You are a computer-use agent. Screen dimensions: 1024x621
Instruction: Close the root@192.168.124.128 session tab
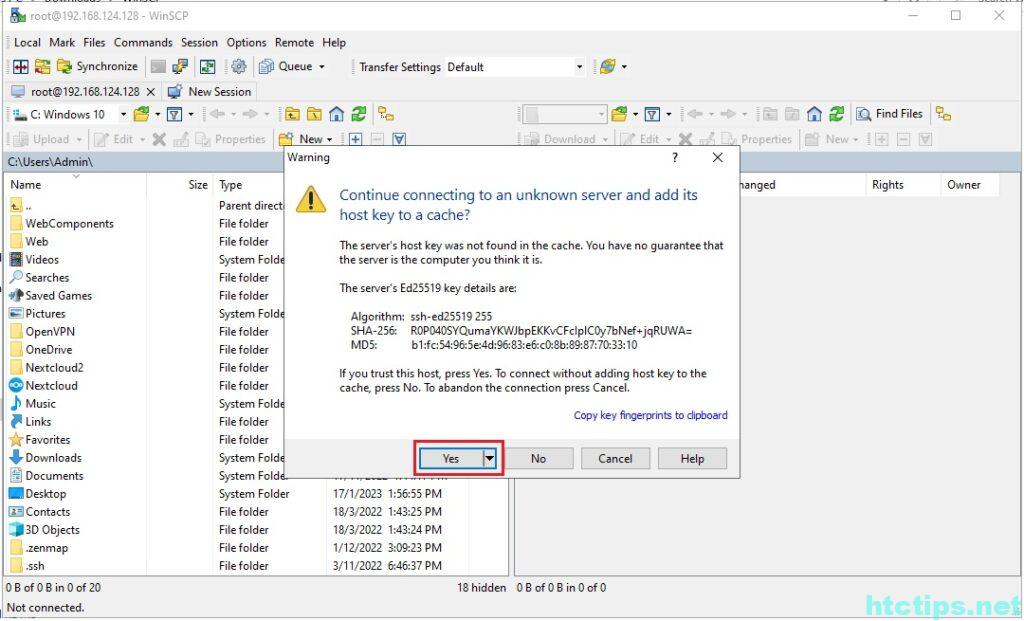coord(151,92)
